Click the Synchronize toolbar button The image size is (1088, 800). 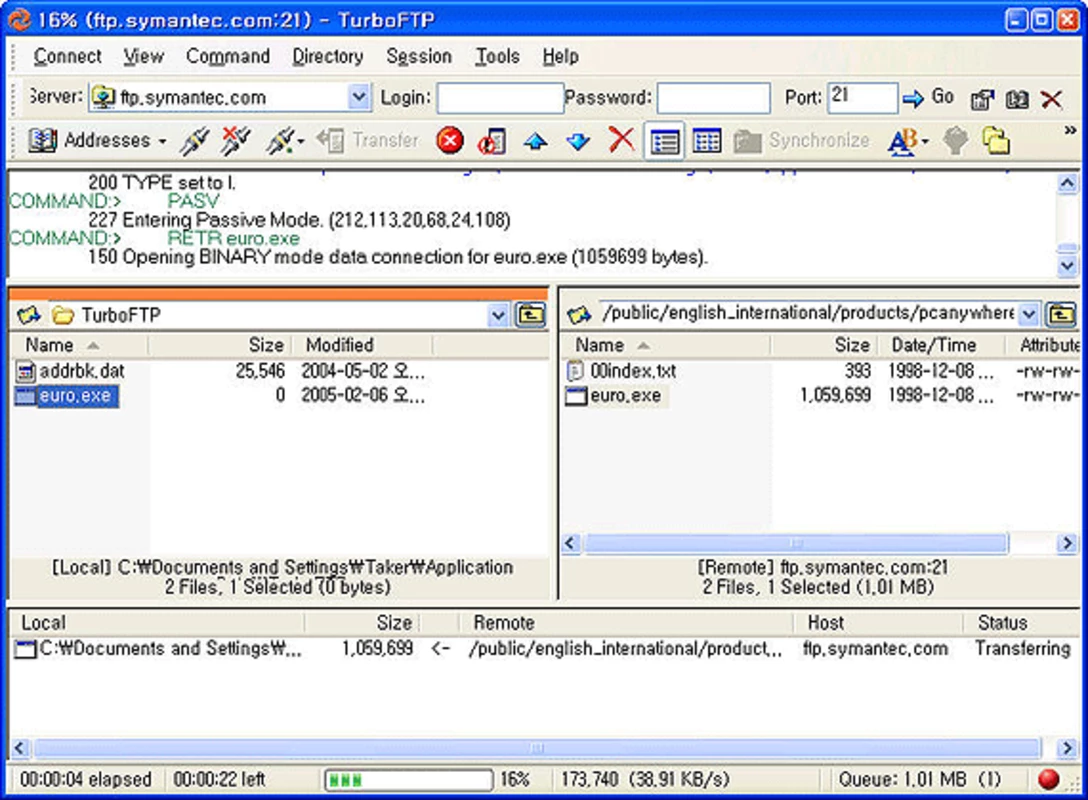click(801, 141)
